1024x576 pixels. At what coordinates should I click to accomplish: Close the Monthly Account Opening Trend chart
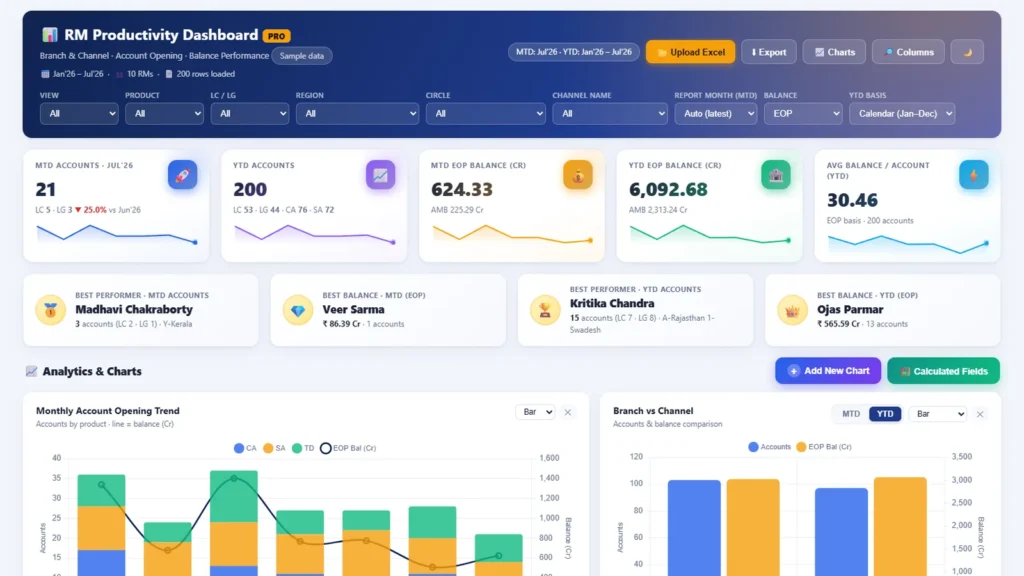click(x=568, y=412)
